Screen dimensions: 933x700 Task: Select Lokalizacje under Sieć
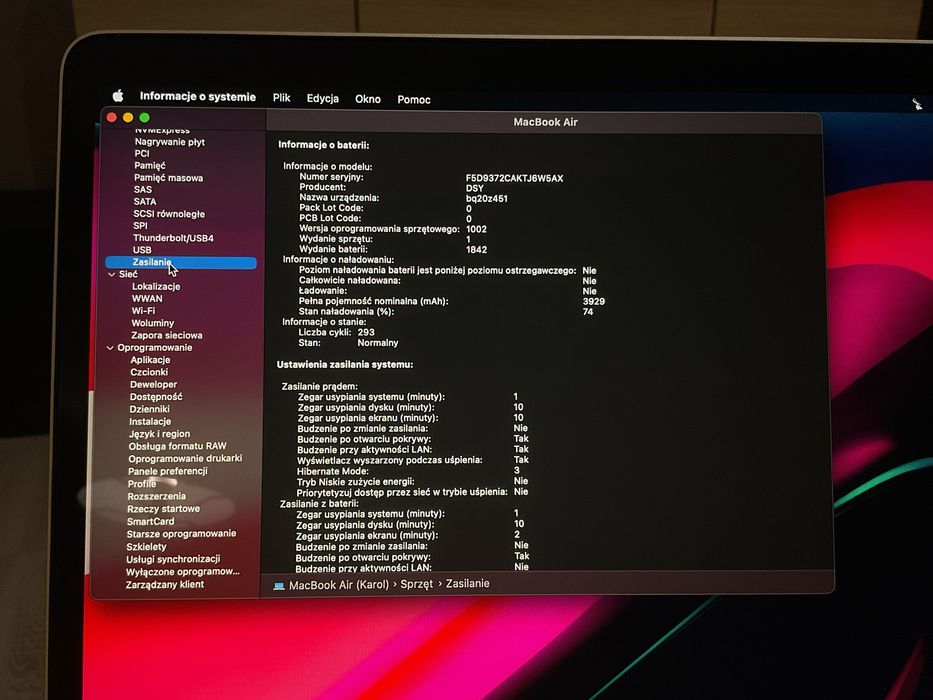(x=156, y=286)
